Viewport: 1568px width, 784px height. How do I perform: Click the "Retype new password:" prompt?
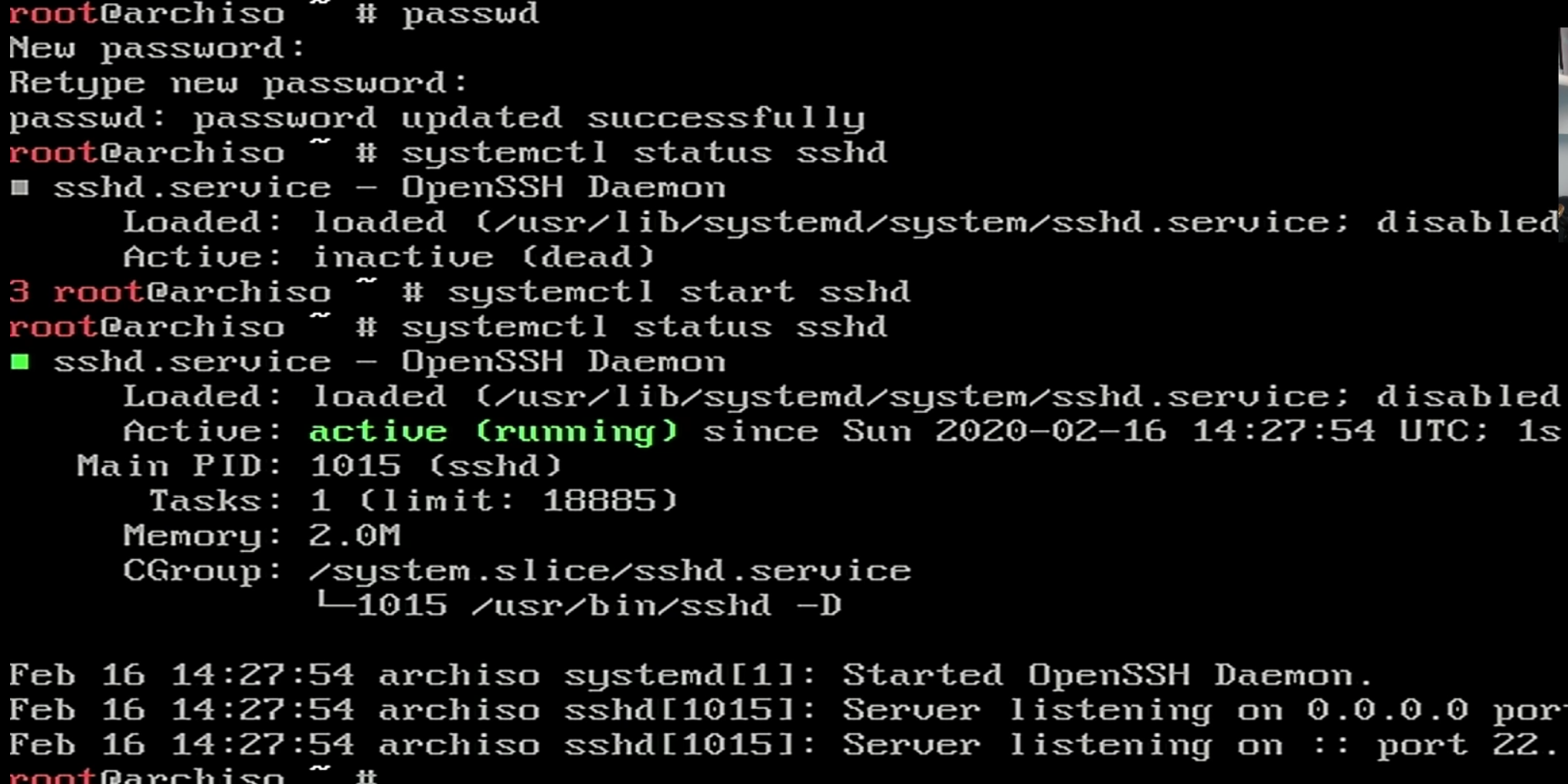pos(239,84)
